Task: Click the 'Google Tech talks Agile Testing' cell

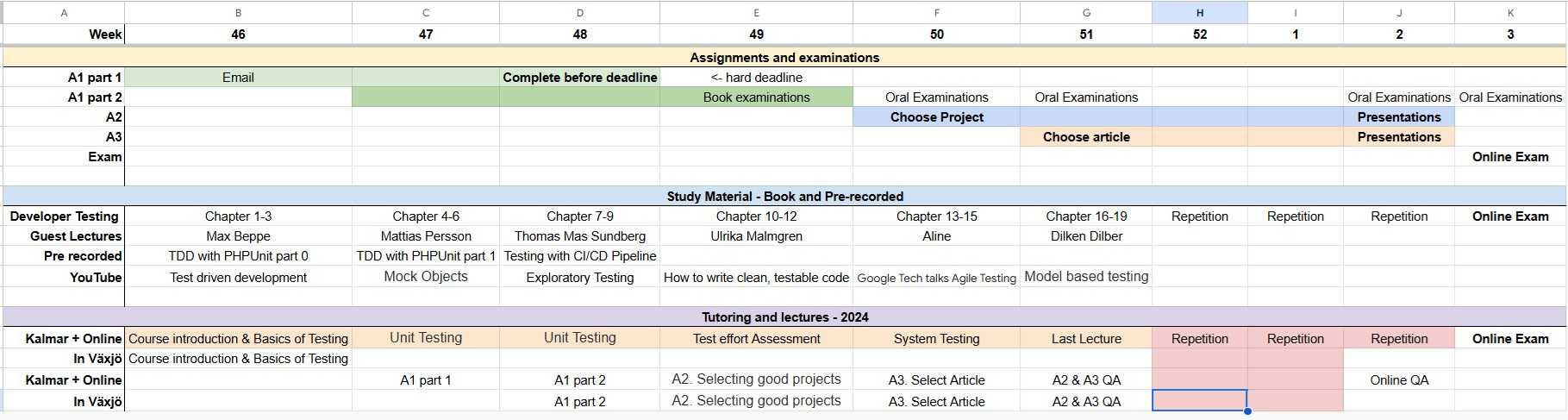Action: (936, 278)
